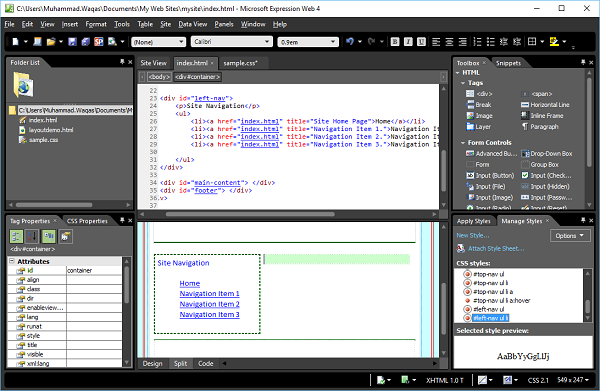Viewport: 600px width, 391px height.
Task: Open the Options dropdown in Manage Styles
Action: click(x=570, y=236)
